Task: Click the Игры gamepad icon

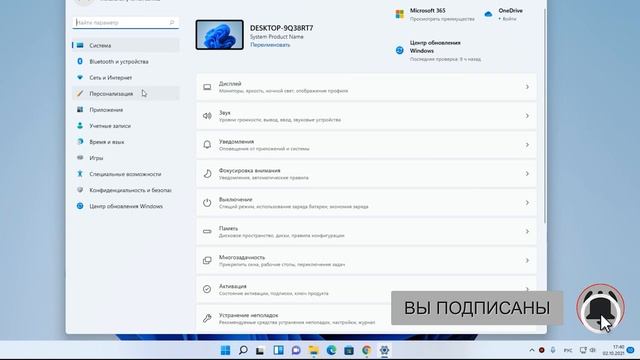Action: click(x=80, y=158)
